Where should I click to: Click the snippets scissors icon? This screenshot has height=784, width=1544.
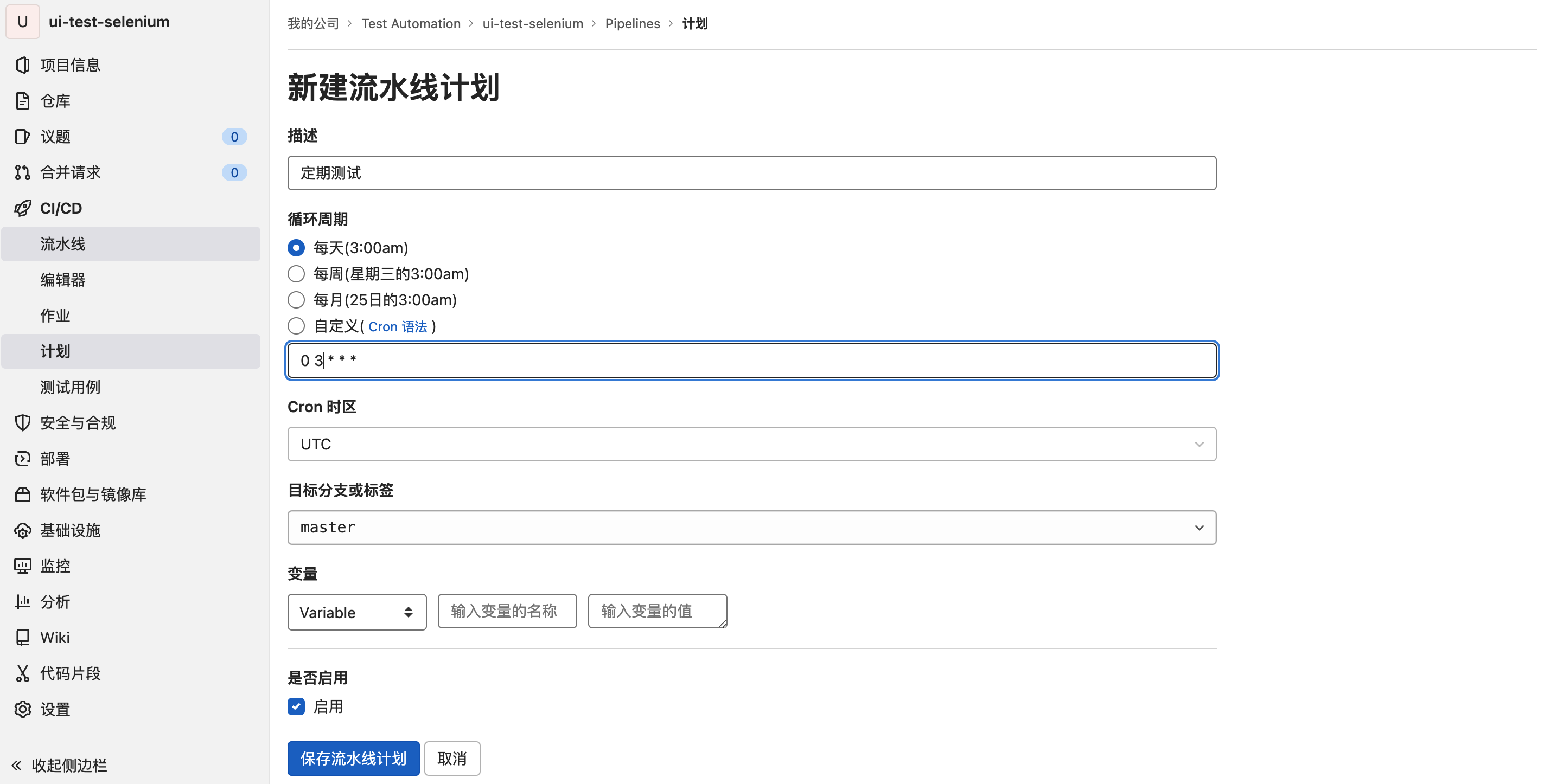tap(23, 673)
